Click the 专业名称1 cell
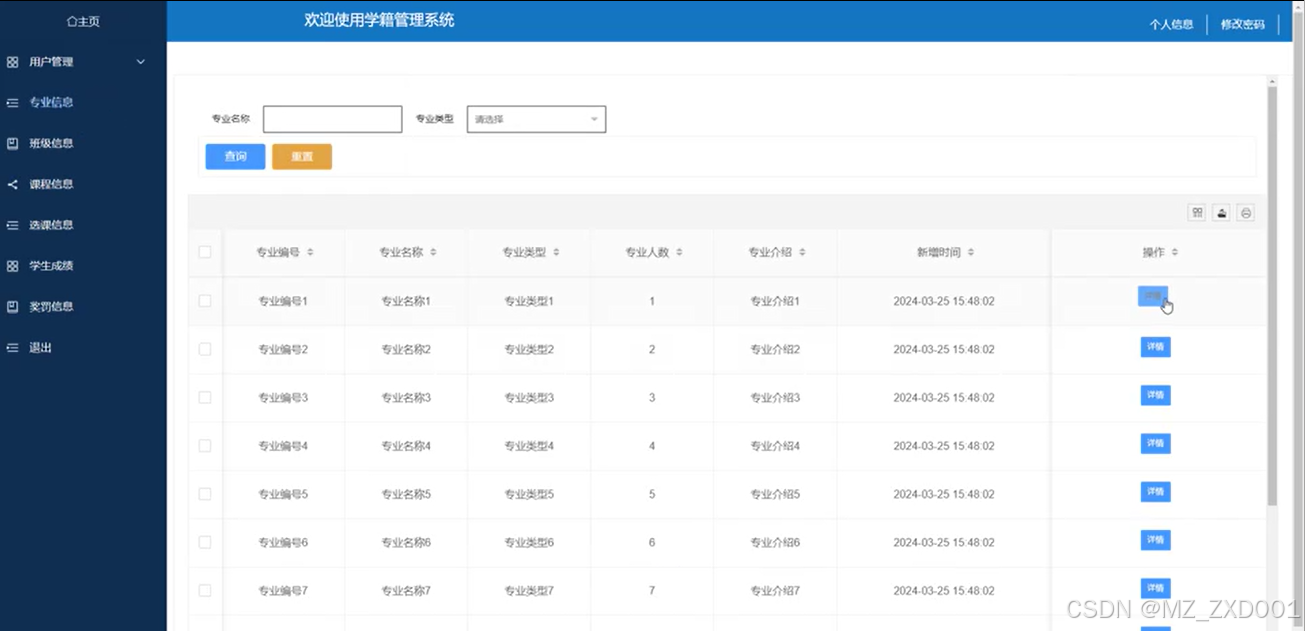1305x631 pixels. point(406,301)
